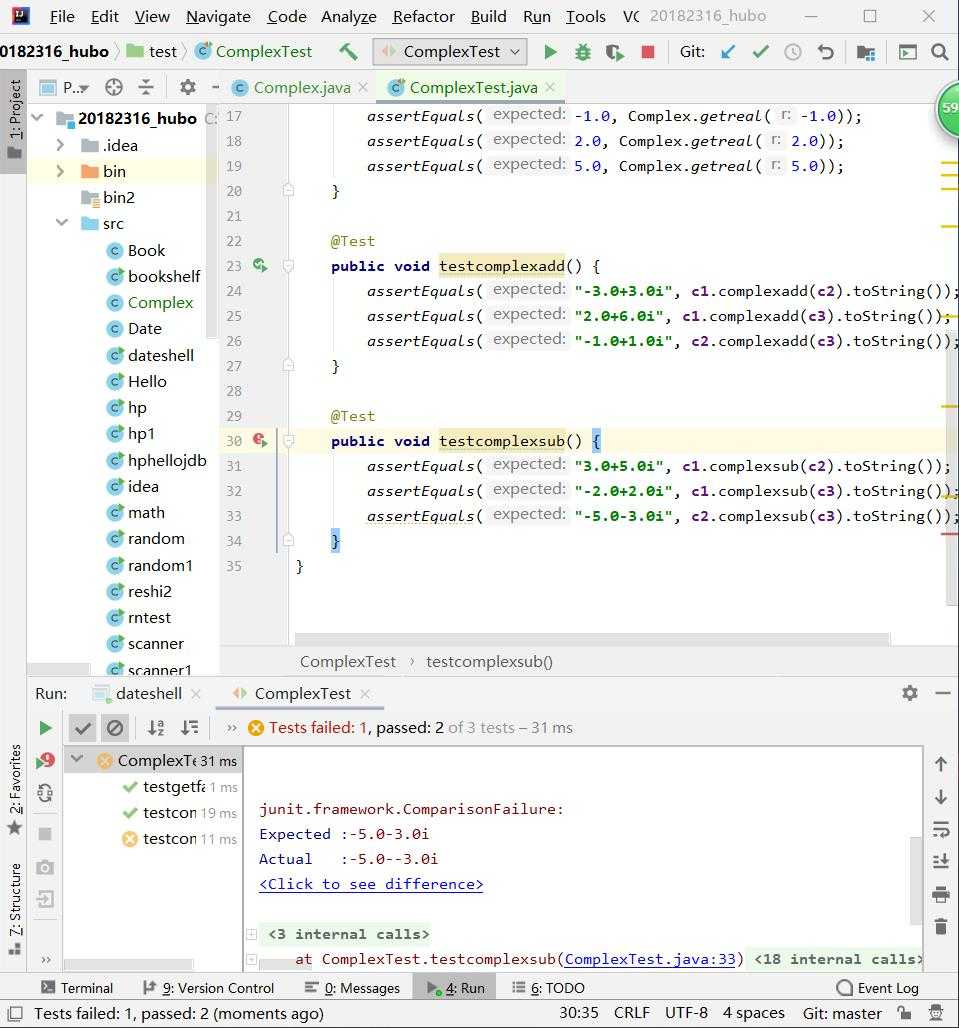Image resolution: width=959 pixels, height=1028 pixels.
Task: Open 9: Version Control tool window
Action: click(x=208, y=988)
